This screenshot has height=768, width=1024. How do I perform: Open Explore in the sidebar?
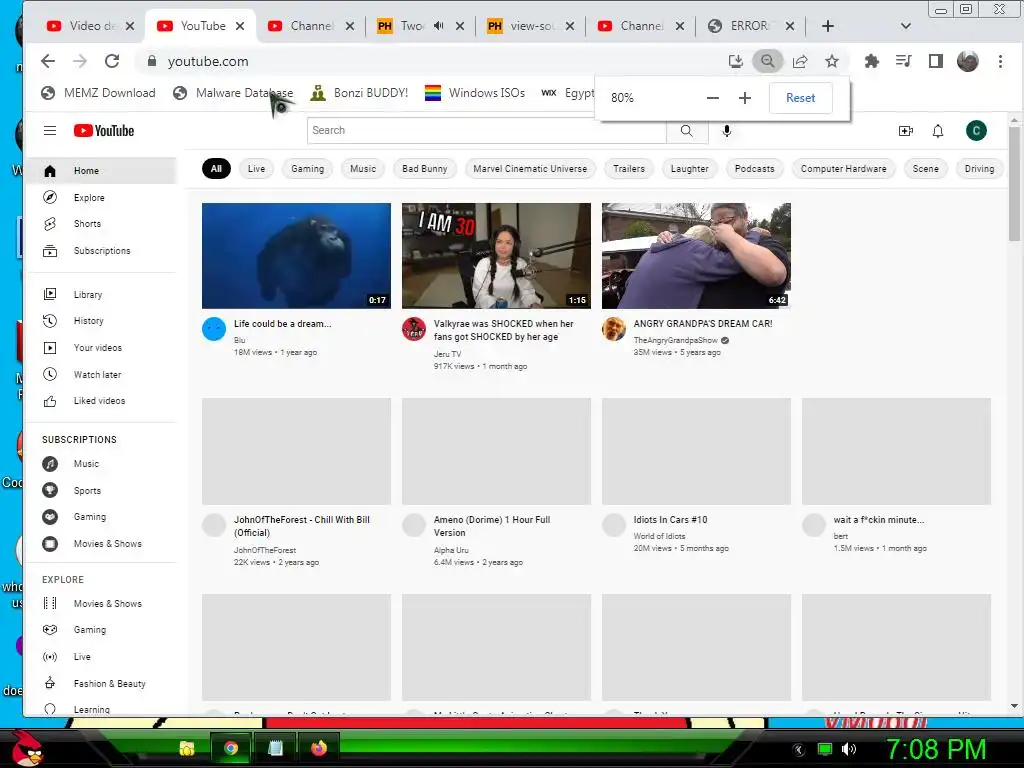pos(101,197)
